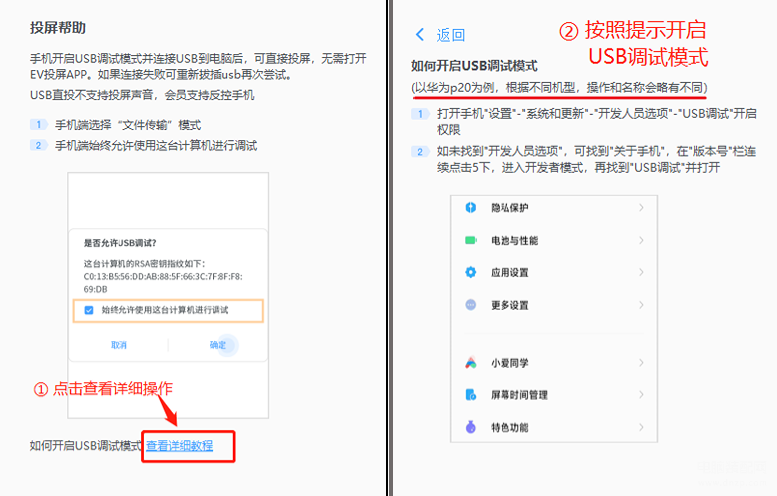The image size is (777, 496).
Task: Click the 屏幕时间管理 icon
Action: [471, 395]
